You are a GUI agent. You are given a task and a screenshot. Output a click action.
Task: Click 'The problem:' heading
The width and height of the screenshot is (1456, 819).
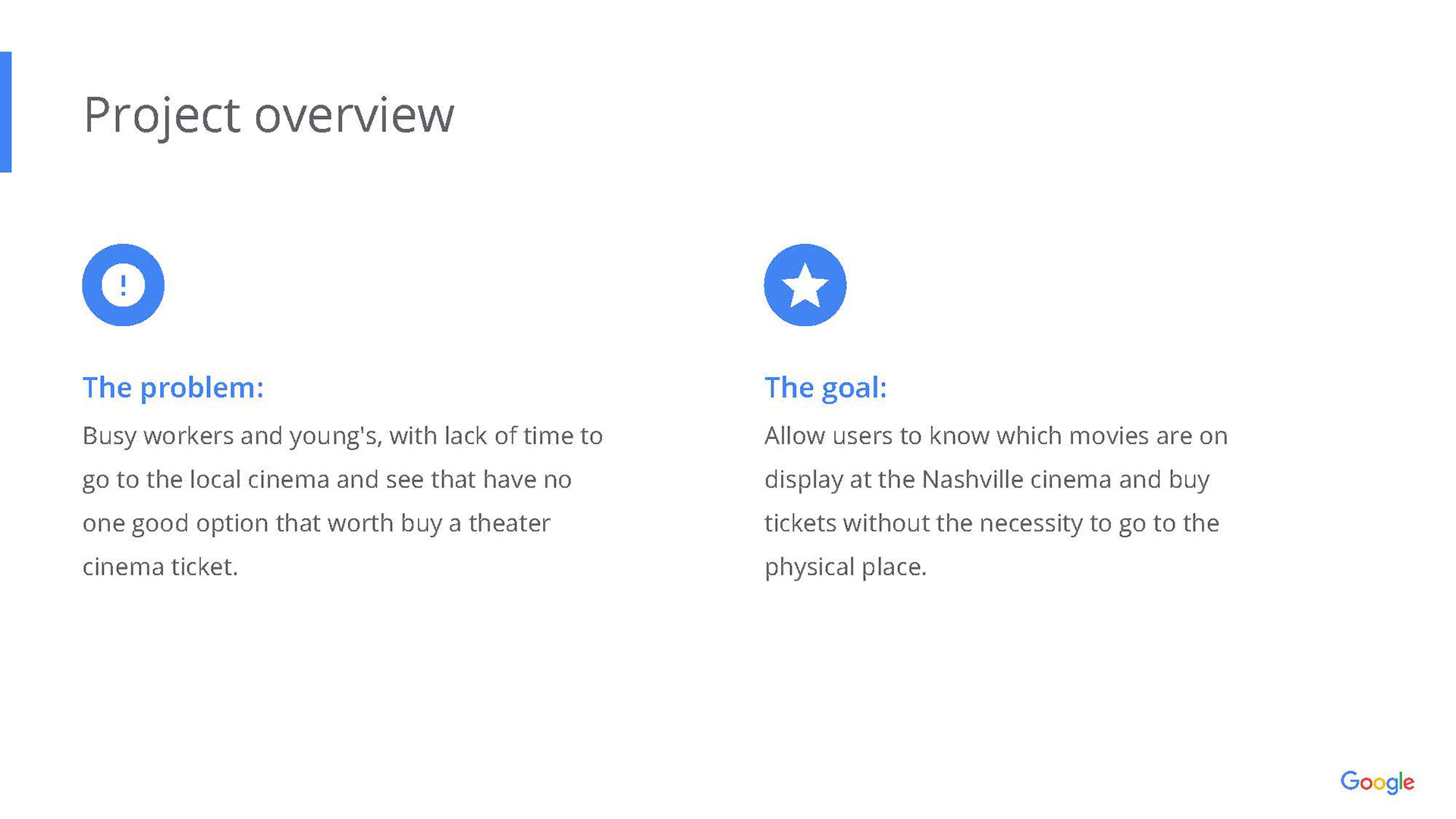(x=173, y=388)
